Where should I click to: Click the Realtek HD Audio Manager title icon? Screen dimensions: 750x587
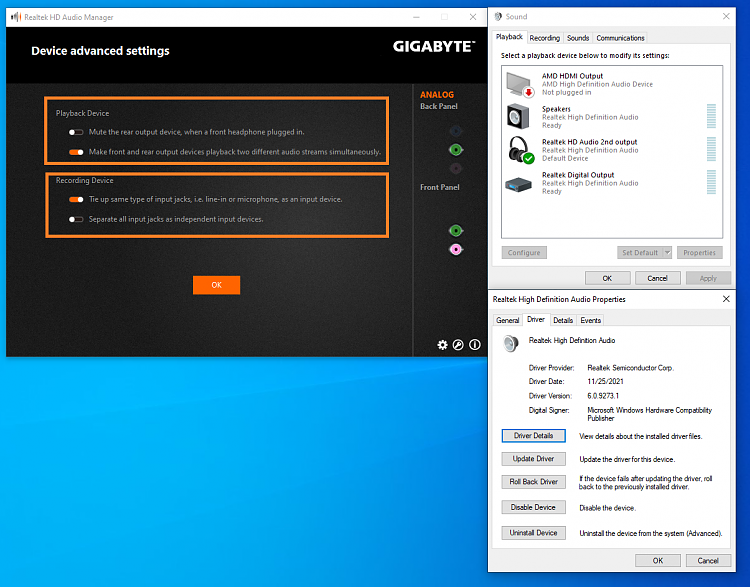coord(16,17)
